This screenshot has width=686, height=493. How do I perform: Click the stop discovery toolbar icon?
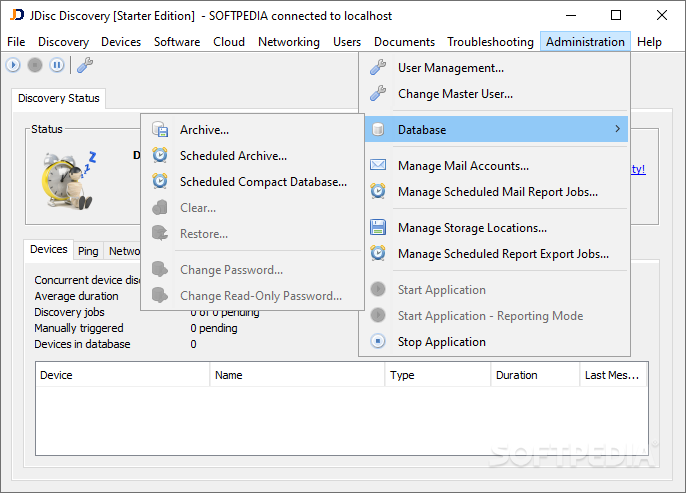(x=35, y=65)
